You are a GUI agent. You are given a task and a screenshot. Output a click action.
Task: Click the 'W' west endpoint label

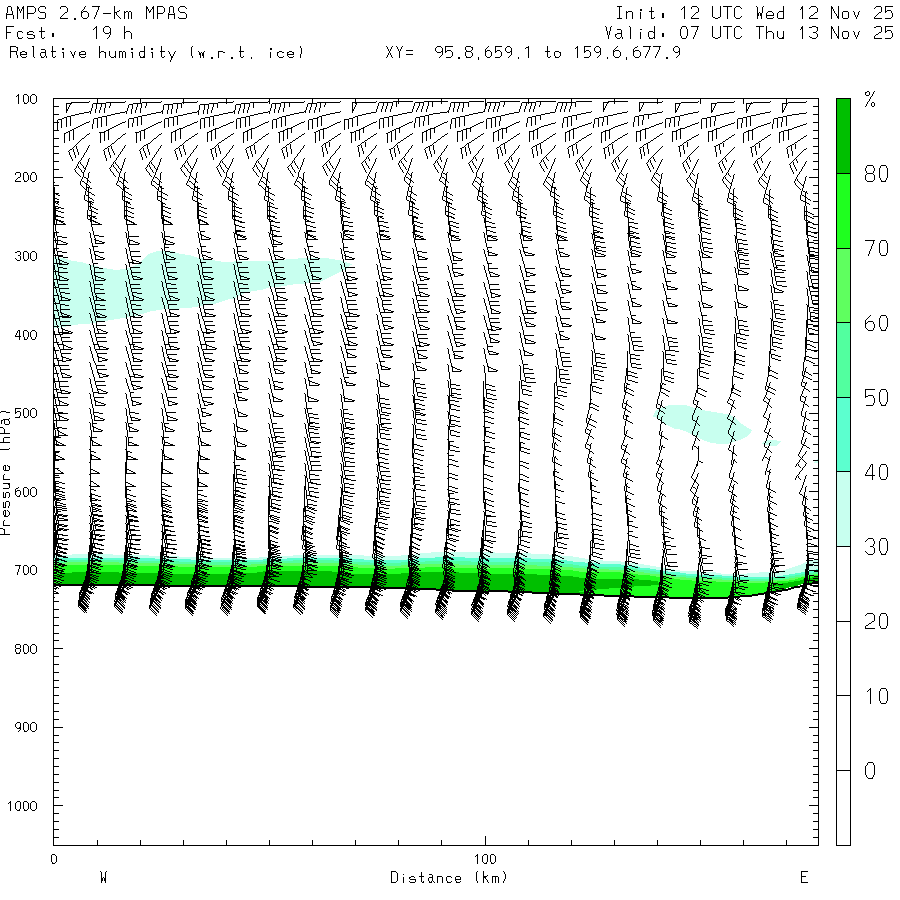pos(103,877)
